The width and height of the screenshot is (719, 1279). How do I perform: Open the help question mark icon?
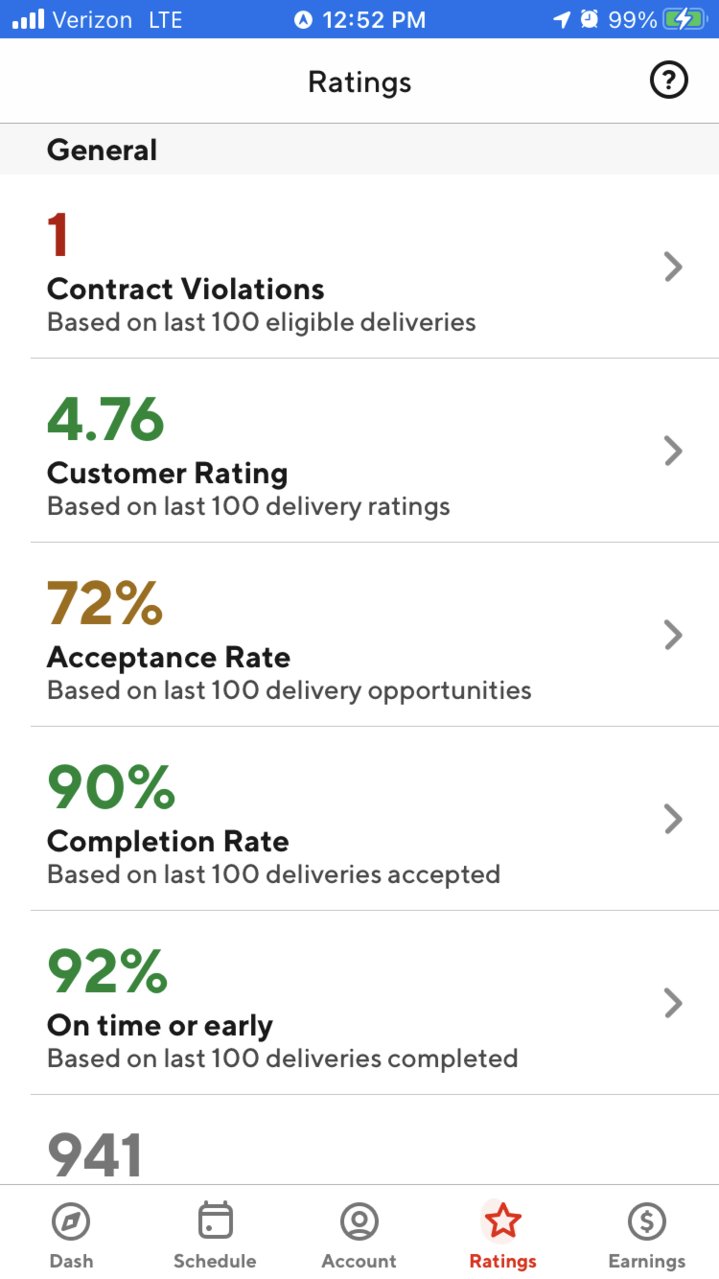(x=669, y=81)
